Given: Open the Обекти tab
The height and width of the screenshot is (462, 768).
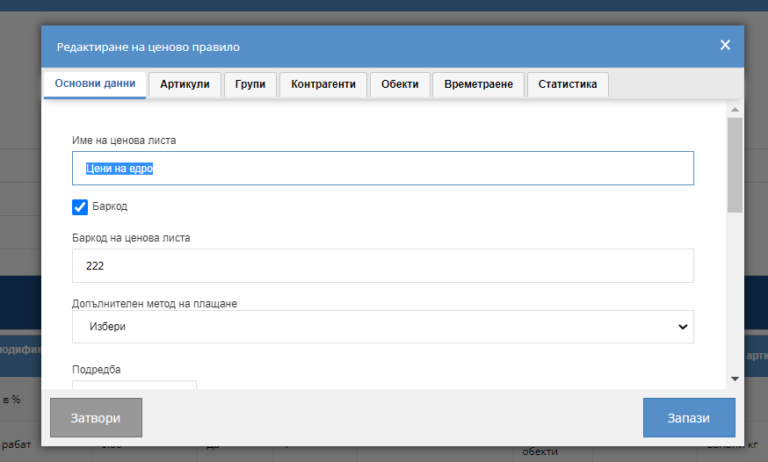Looking at the screenshot, I should pos(401,85).
